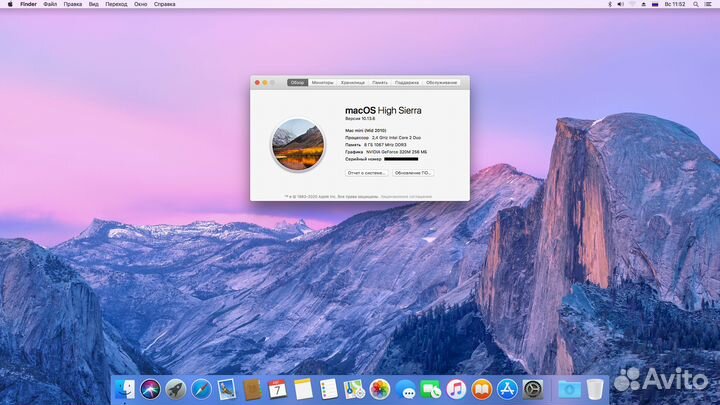Click the NVIDIA GeForce 320M line
Screen dimensions: 720x405
[386, 152]
